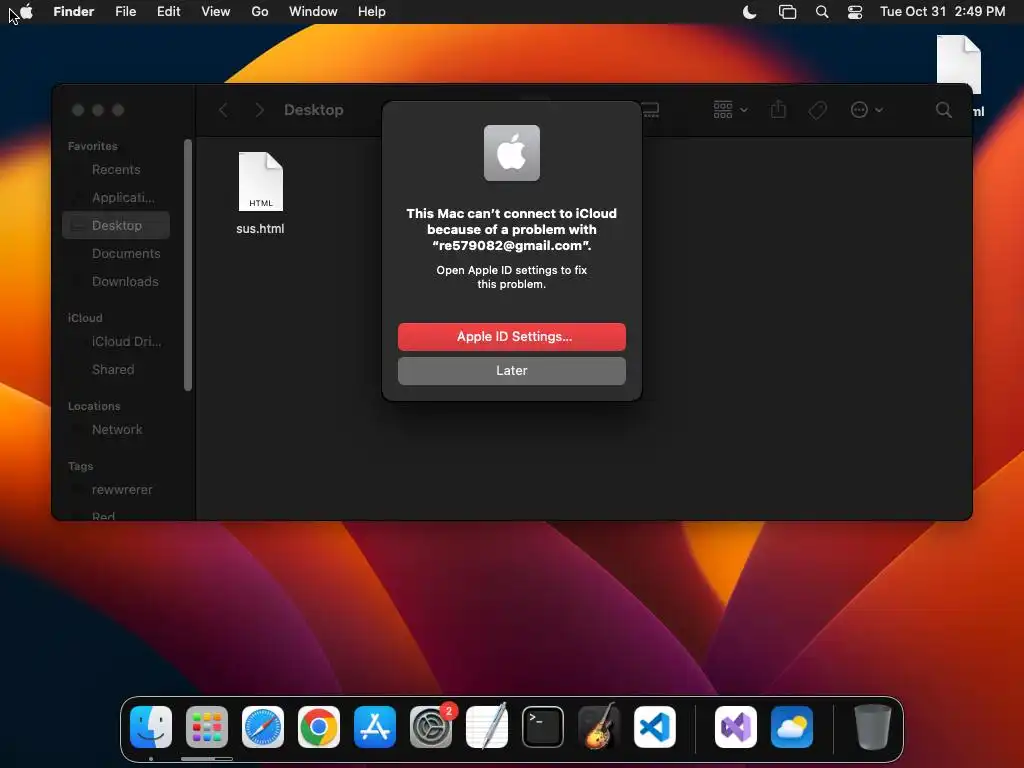Viewport: 1024px width, 768px height.
Task: Open App Store from the Dock
Action: pyautogui.click(x=375, y=727)
